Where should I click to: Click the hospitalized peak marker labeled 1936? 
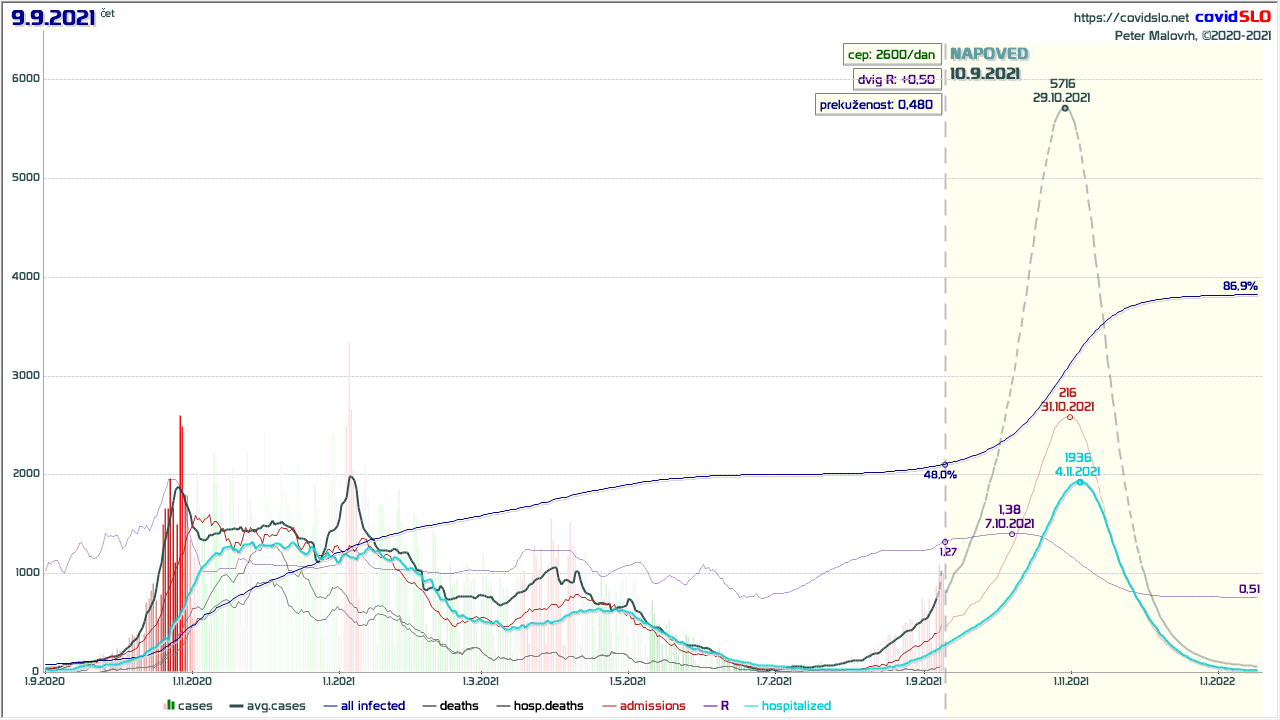point(1080,482)
